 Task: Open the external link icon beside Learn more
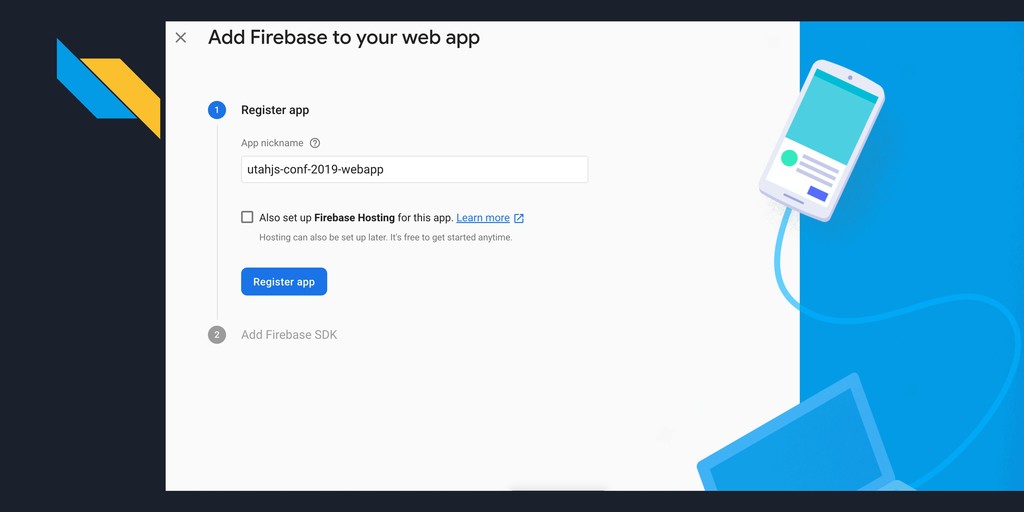tap(519, 218)
